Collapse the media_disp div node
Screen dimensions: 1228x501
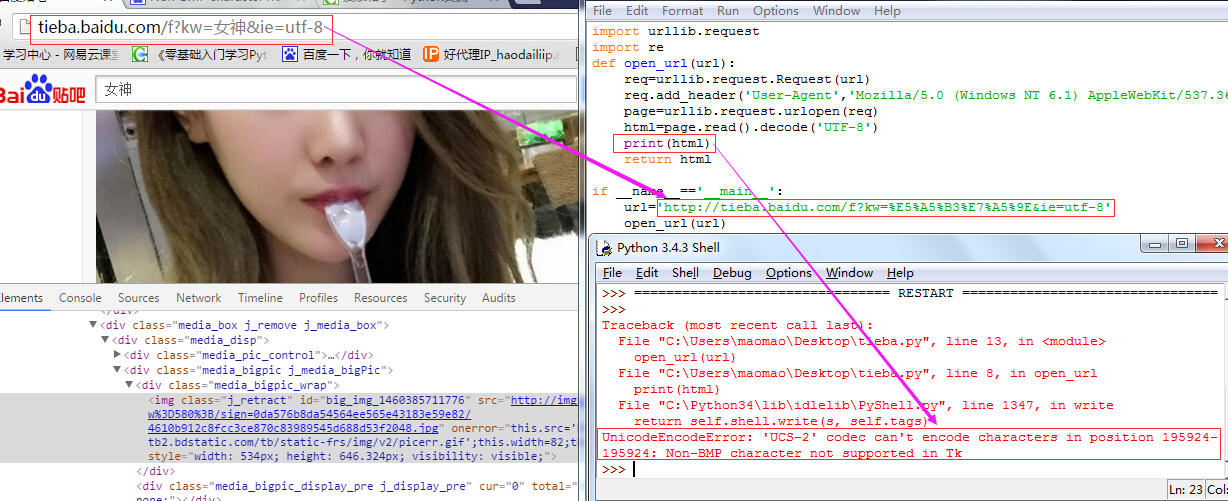click(x=106, y=340)
